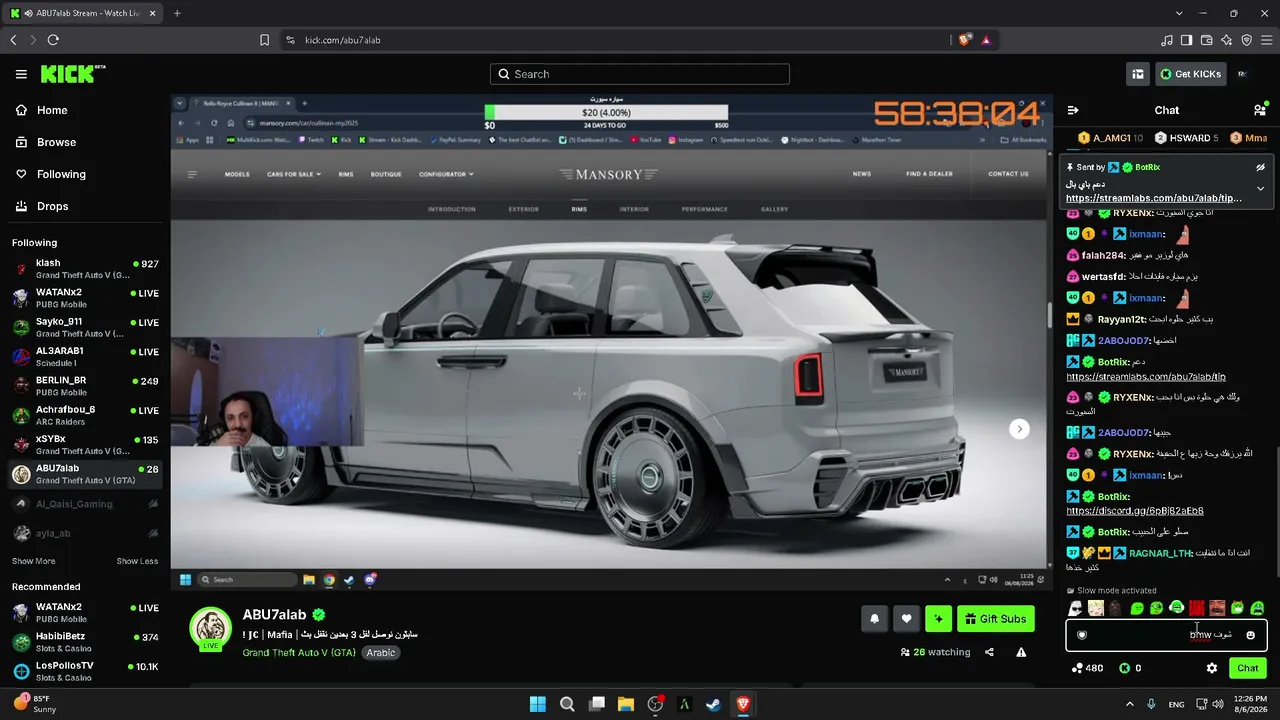The height and width of the screenshot is (720, 1280).
Task: Open the taskbar volume control
Action: (1218, 704)
